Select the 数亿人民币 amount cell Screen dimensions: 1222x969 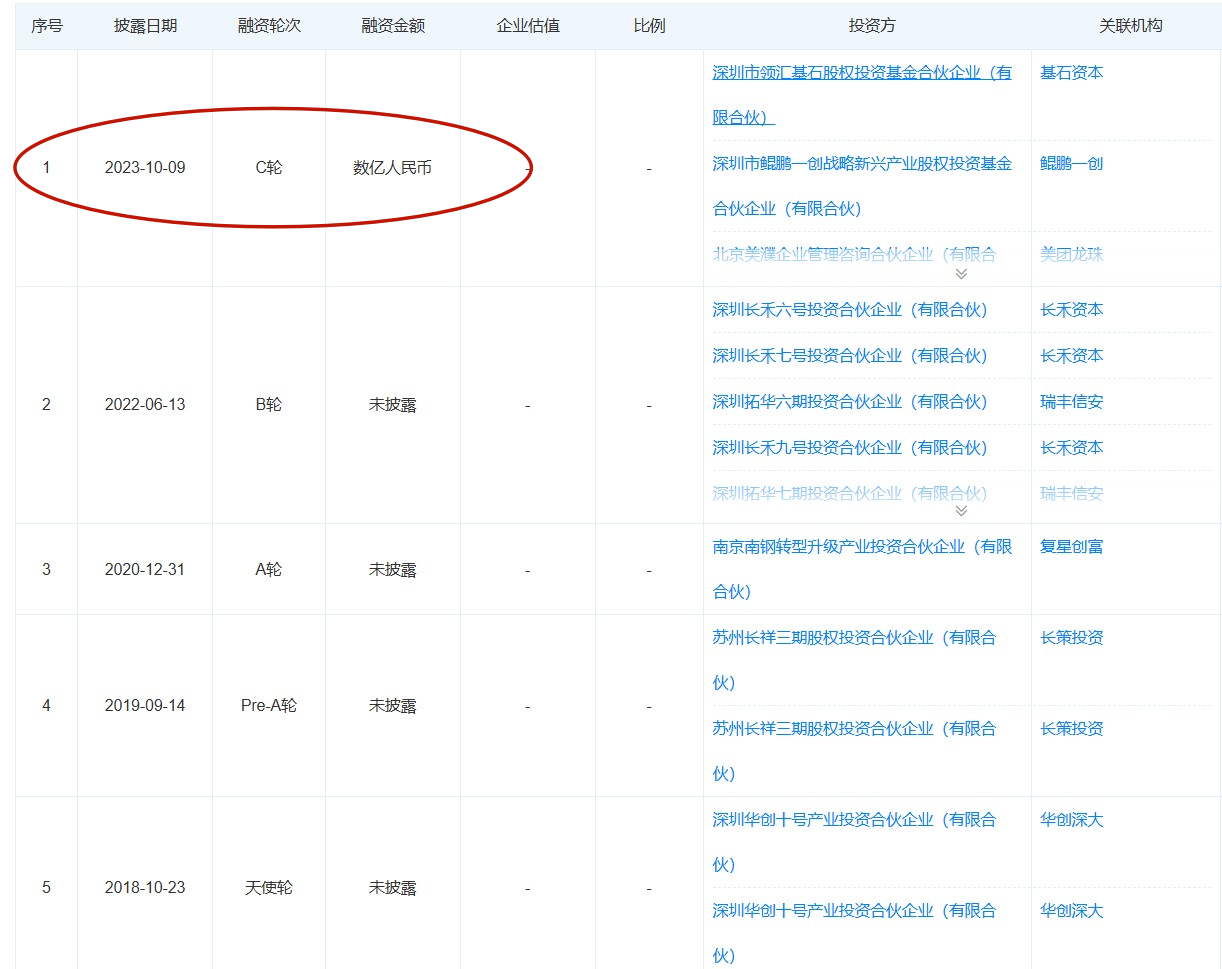click(x=393, y=168)
